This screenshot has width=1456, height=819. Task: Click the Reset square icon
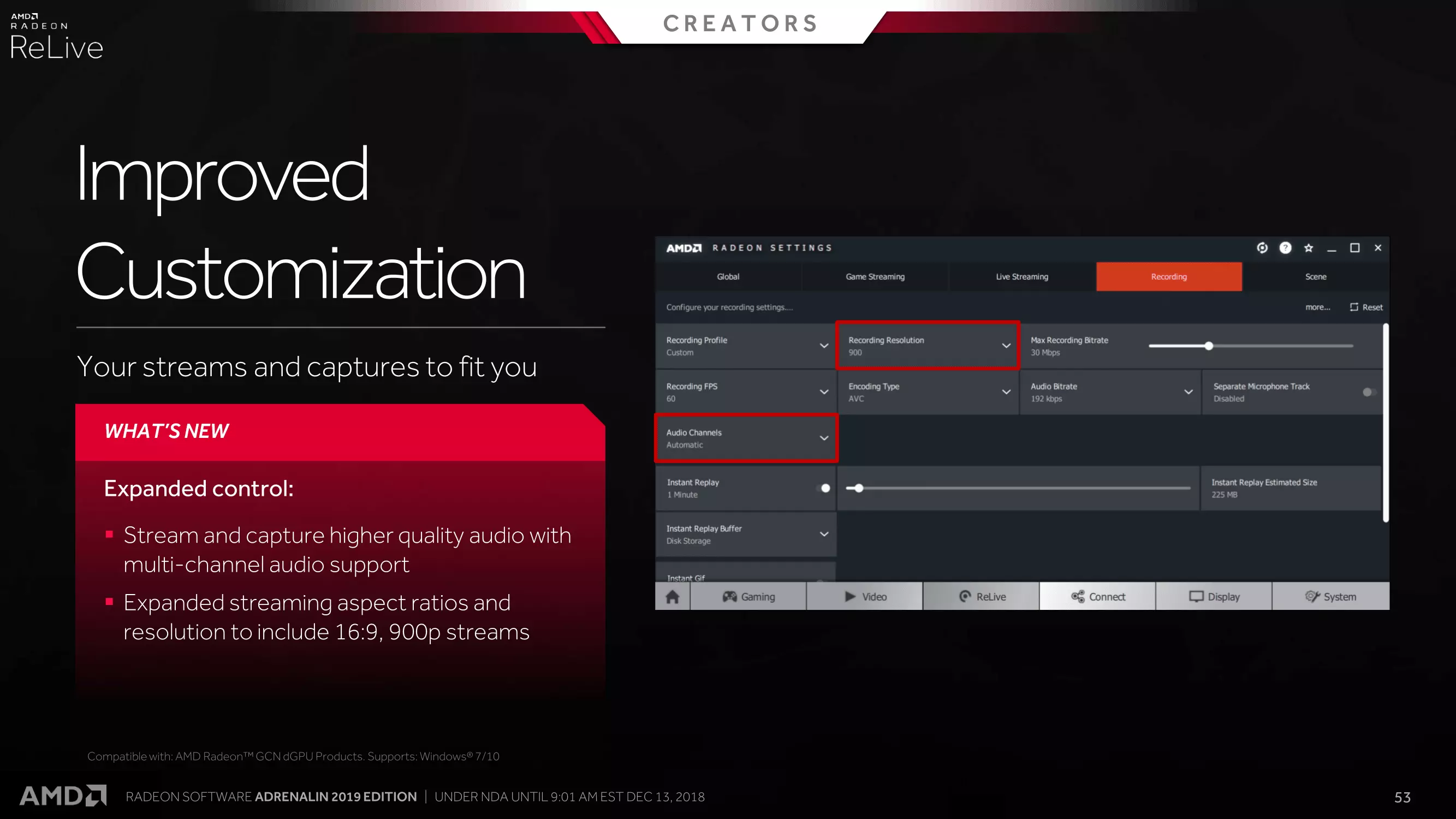1354,307
